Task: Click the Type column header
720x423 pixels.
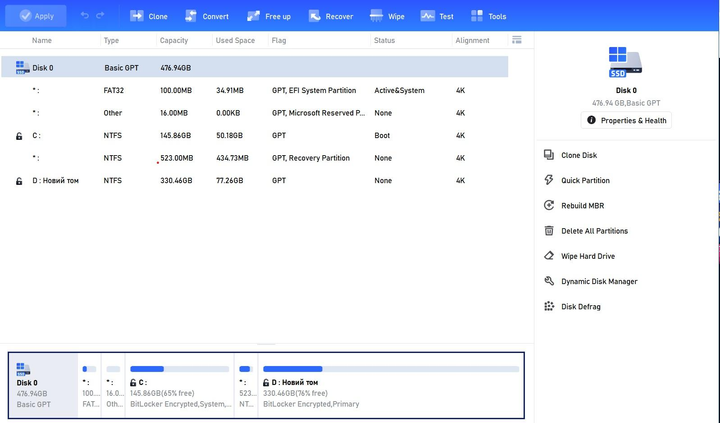Action: (x=111, y=40)
